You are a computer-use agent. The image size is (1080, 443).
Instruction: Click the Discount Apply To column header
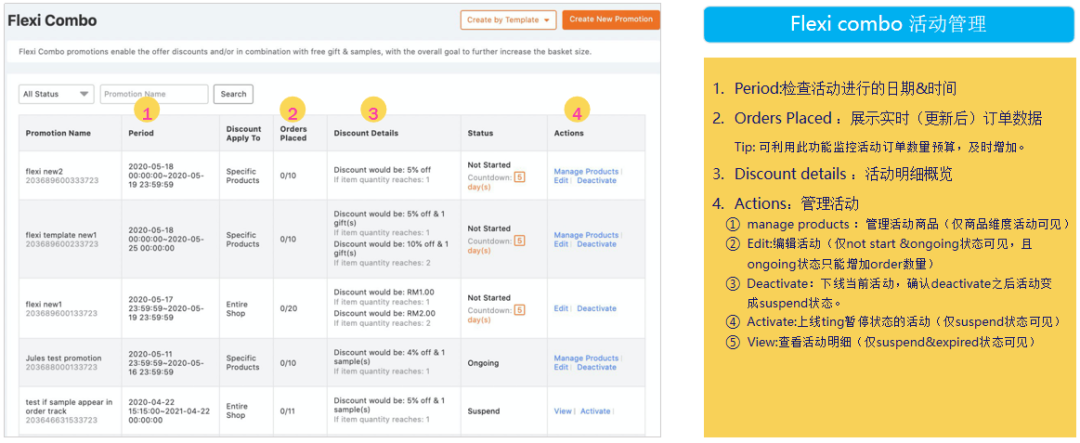244,133
